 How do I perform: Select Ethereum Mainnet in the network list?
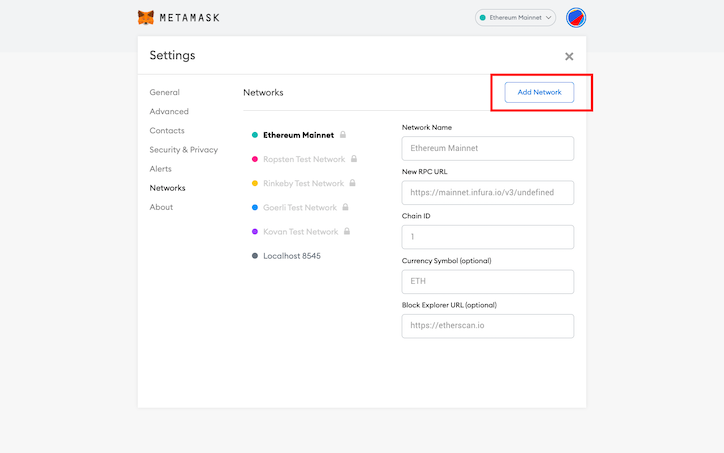point(298,135)
